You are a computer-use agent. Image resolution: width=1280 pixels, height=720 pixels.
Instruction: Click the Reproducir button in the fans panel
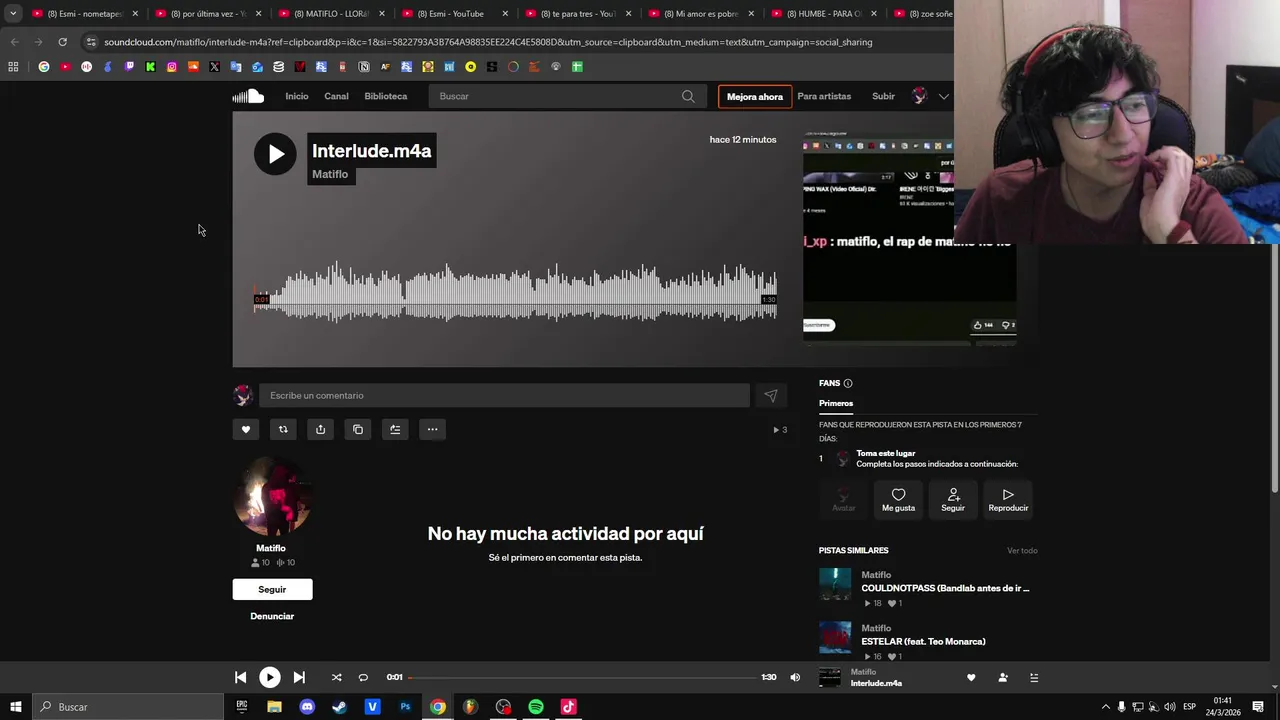(1008, 499)
